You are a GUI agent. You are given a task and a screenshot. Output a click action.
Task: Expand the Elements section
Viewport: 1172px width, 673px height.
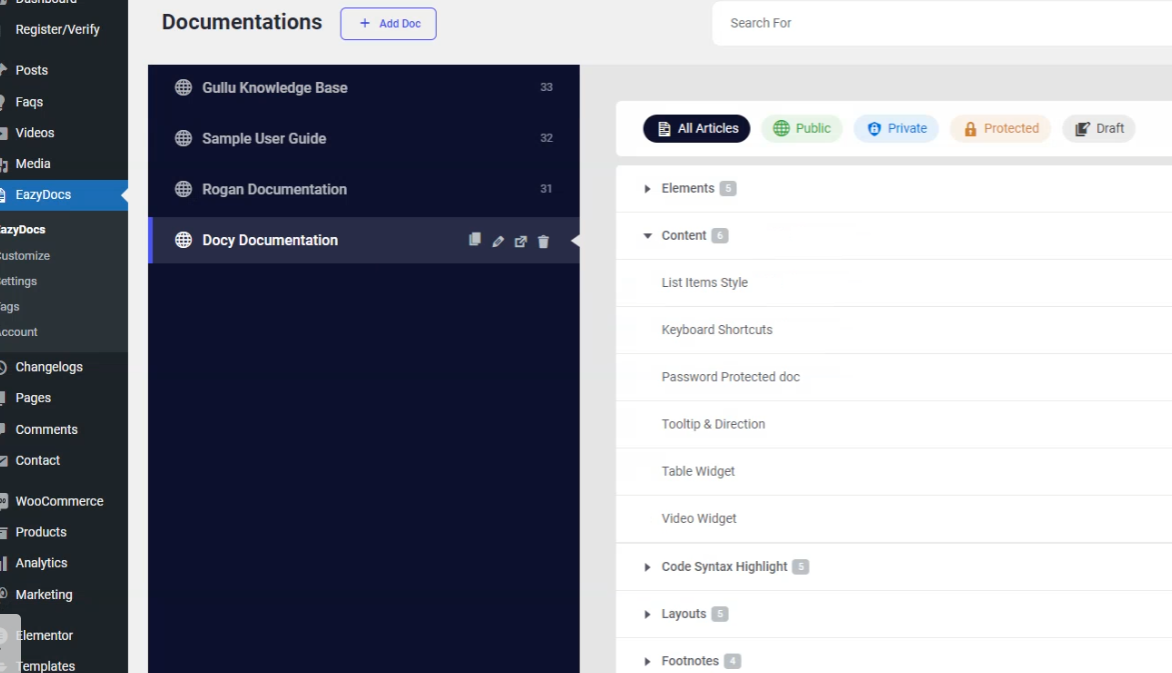(x=647, y=188)
